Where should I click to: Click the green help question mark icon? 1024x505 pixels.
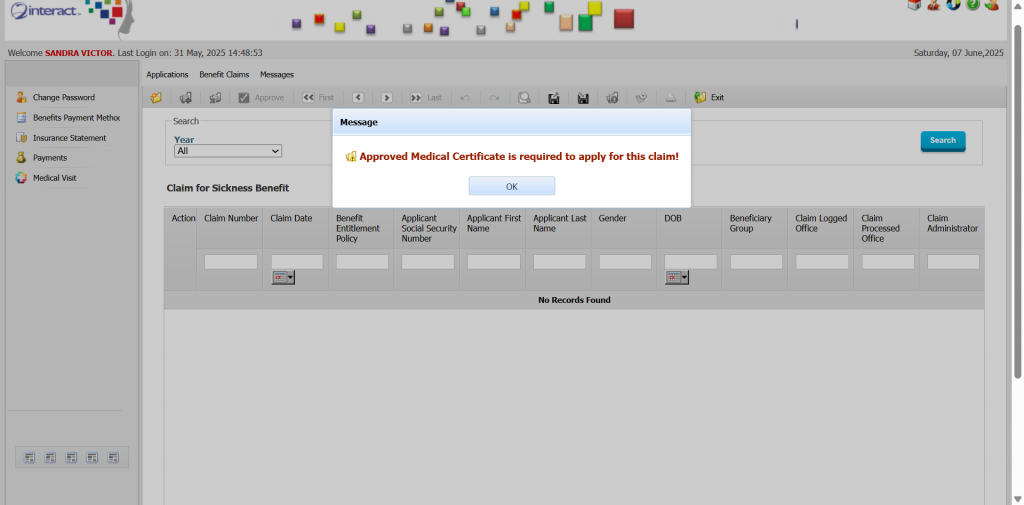point(972,6)
